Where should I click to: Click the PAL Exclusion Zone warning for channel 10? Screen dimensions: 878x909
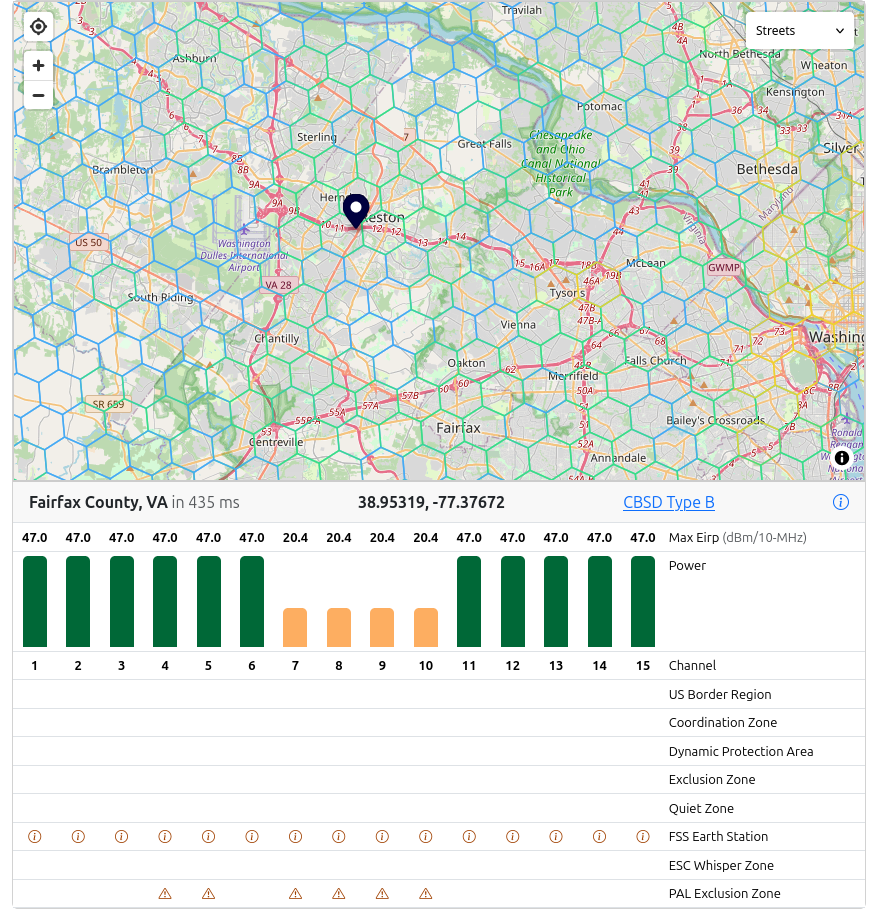425,893
